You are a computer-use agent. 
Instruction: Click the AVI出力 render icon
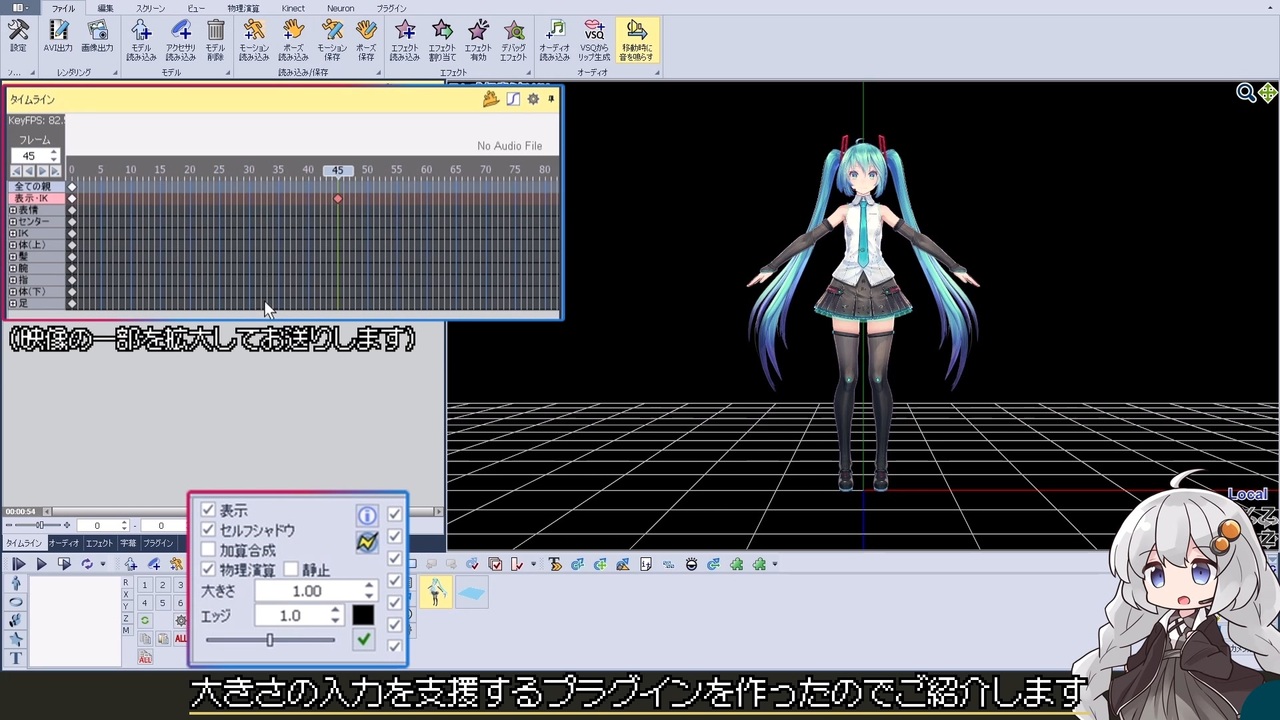tap(58, 38)
